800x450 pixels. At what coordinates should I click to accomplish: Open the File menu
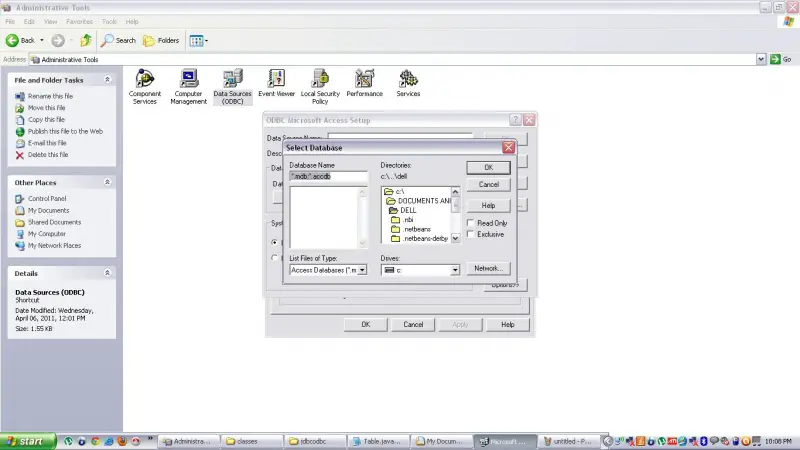tap(10, 21)
